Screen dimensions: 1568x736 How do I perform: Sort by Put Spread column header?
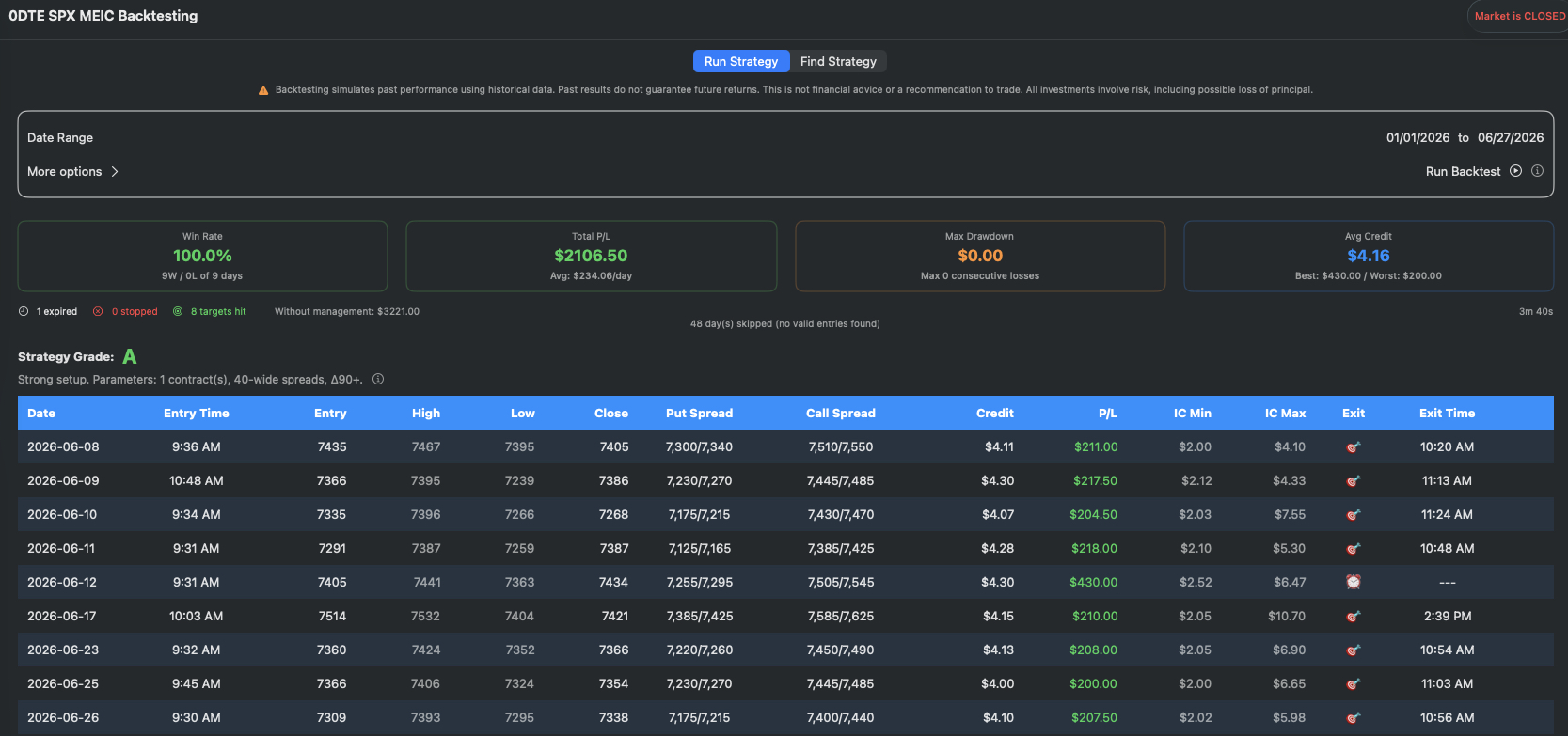[699, 413]
